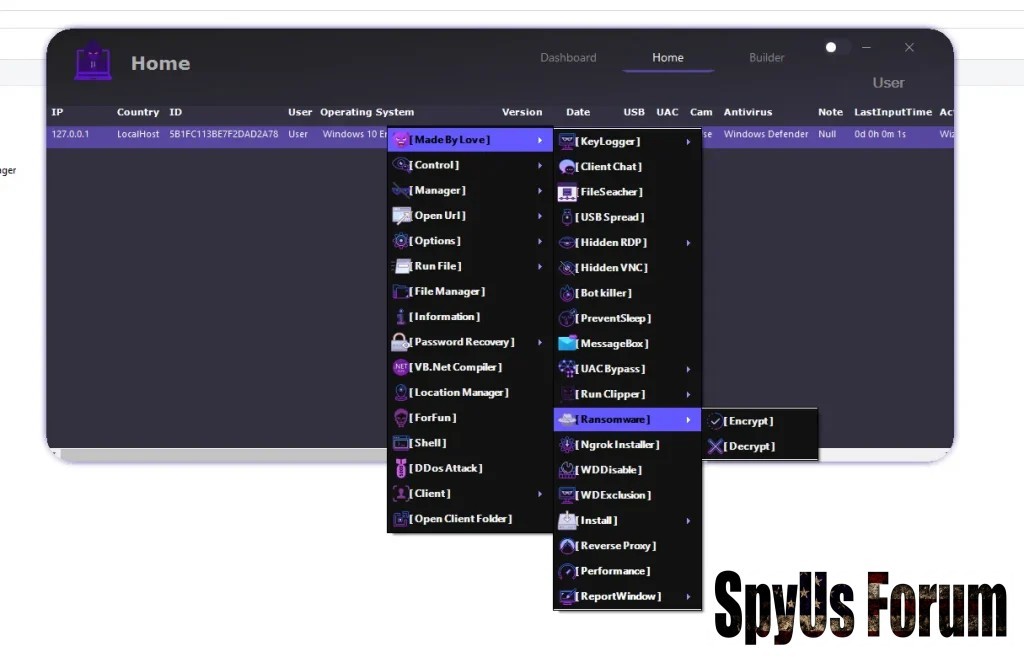The height and width of the screenshot is (657, 1024).
Task: Expand the Options submenu arrow
Action: click(x=540, y=241)
